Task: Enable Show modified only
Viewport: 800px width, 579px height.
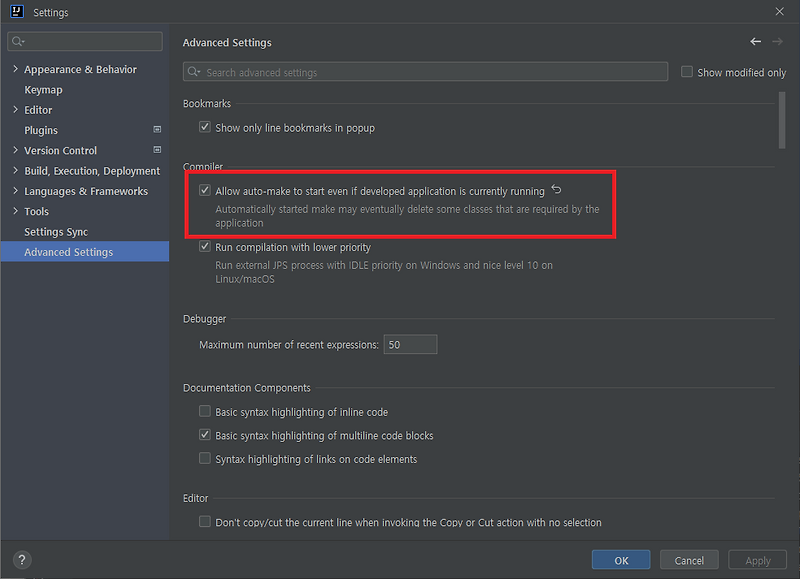Action: pyautogui.click(x=687, y=72)
